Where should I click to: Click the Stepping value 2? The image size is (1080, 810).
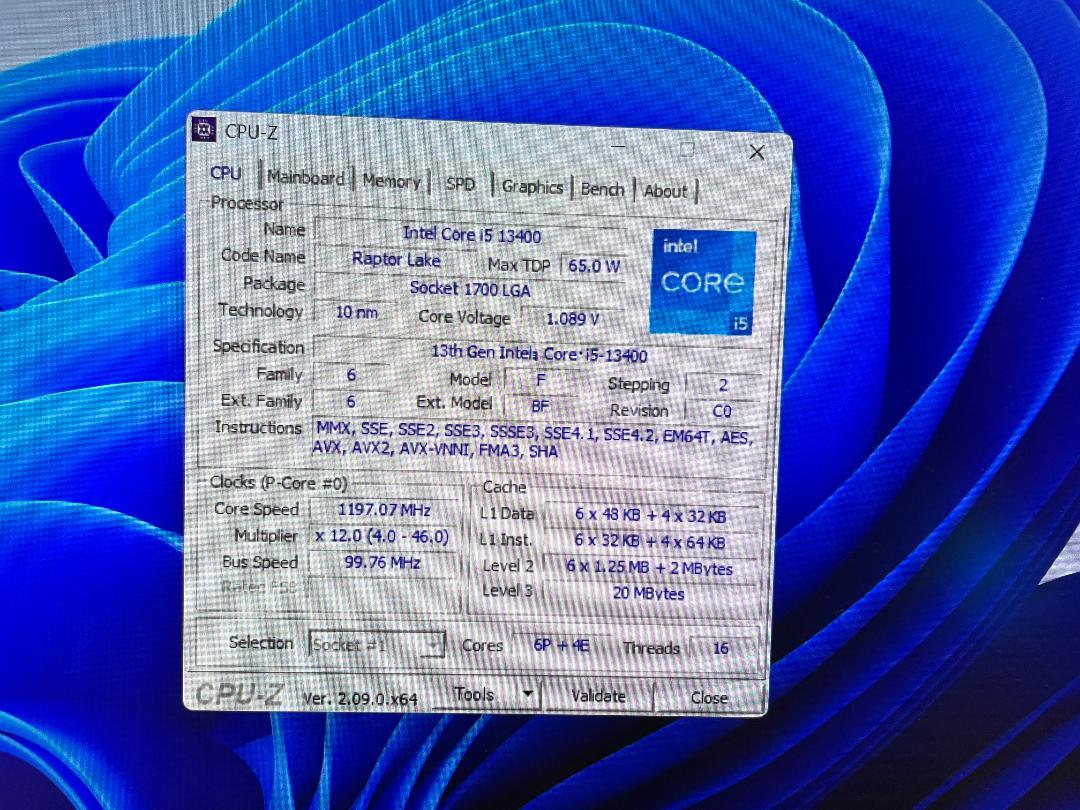pyautogui.click(x=723, y=385)
